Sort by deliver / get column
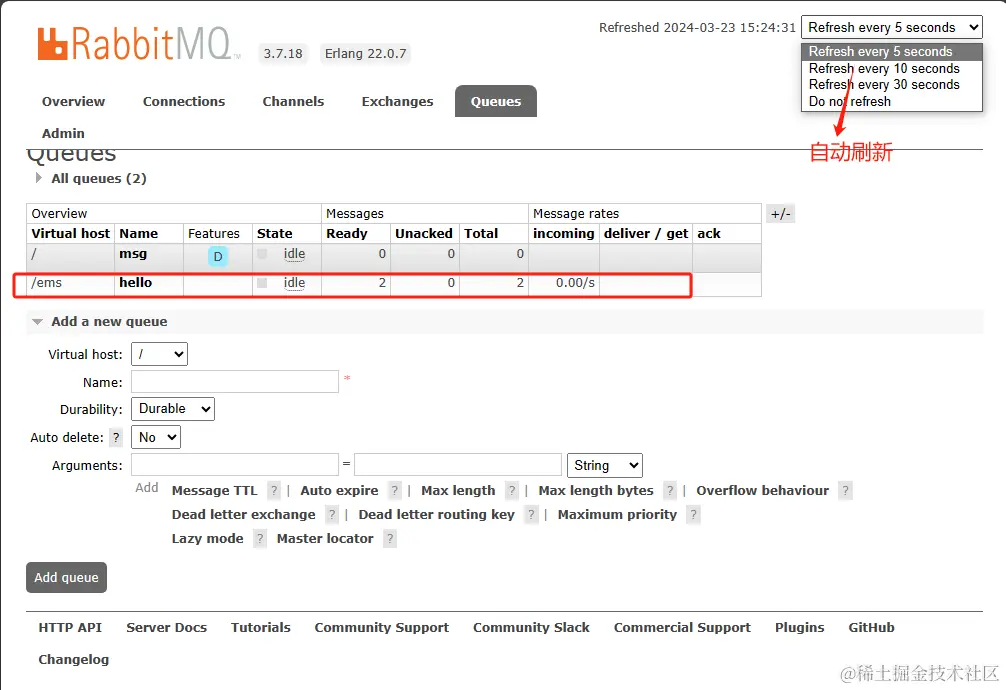The image size is (1006, 690). 646,234
